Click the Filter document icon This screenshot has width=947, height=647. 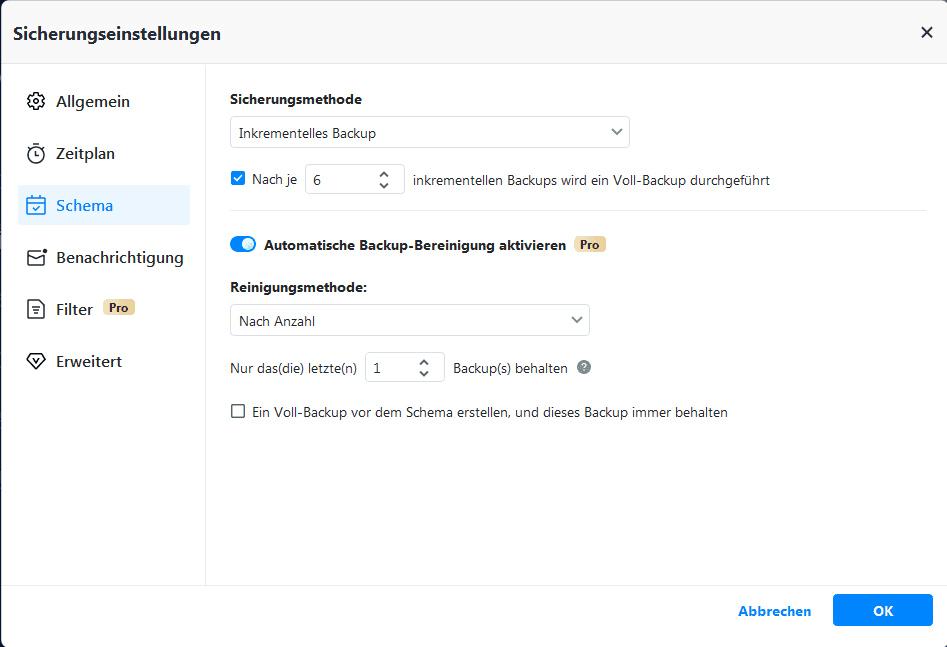click(36, 310)
